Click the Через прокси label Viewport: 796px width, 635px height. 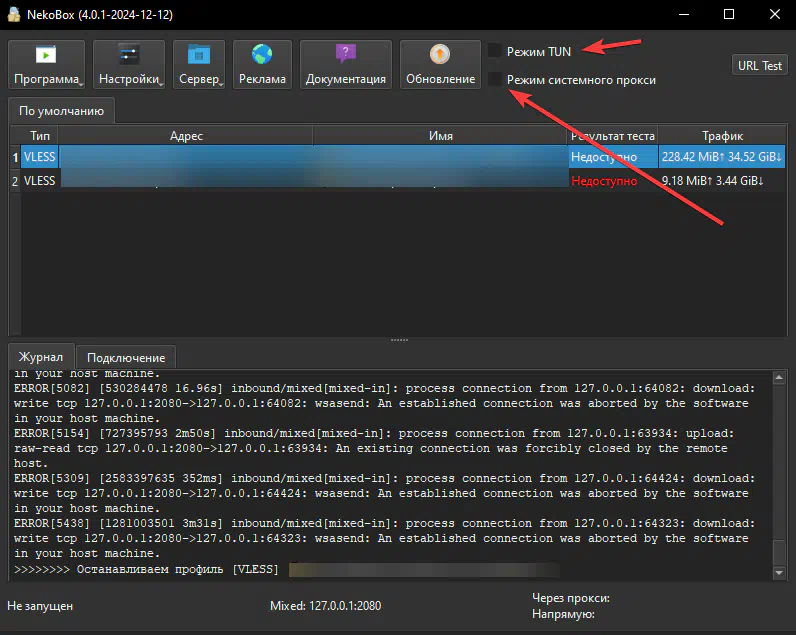pyautogui.click(x=571, y=598)
